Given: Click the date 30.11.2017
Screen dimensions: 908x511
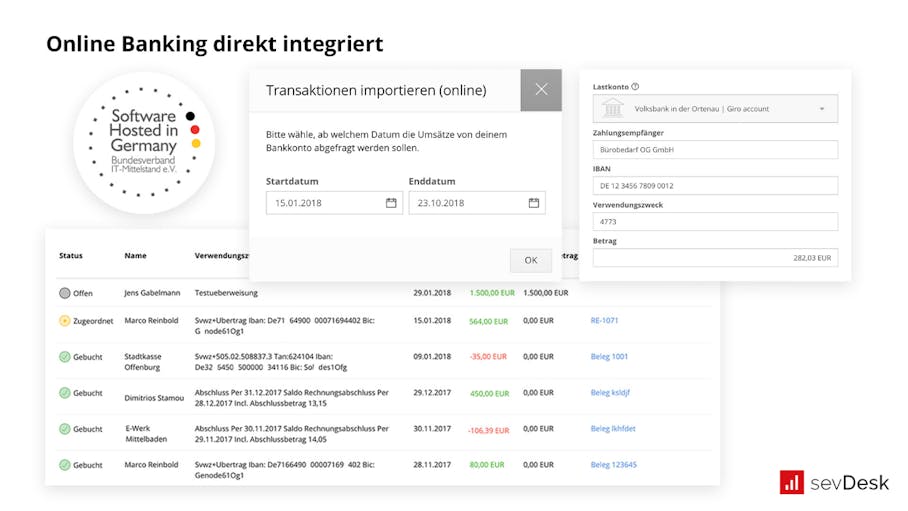Looking at the screenshot, I should [x=432, y=429].
